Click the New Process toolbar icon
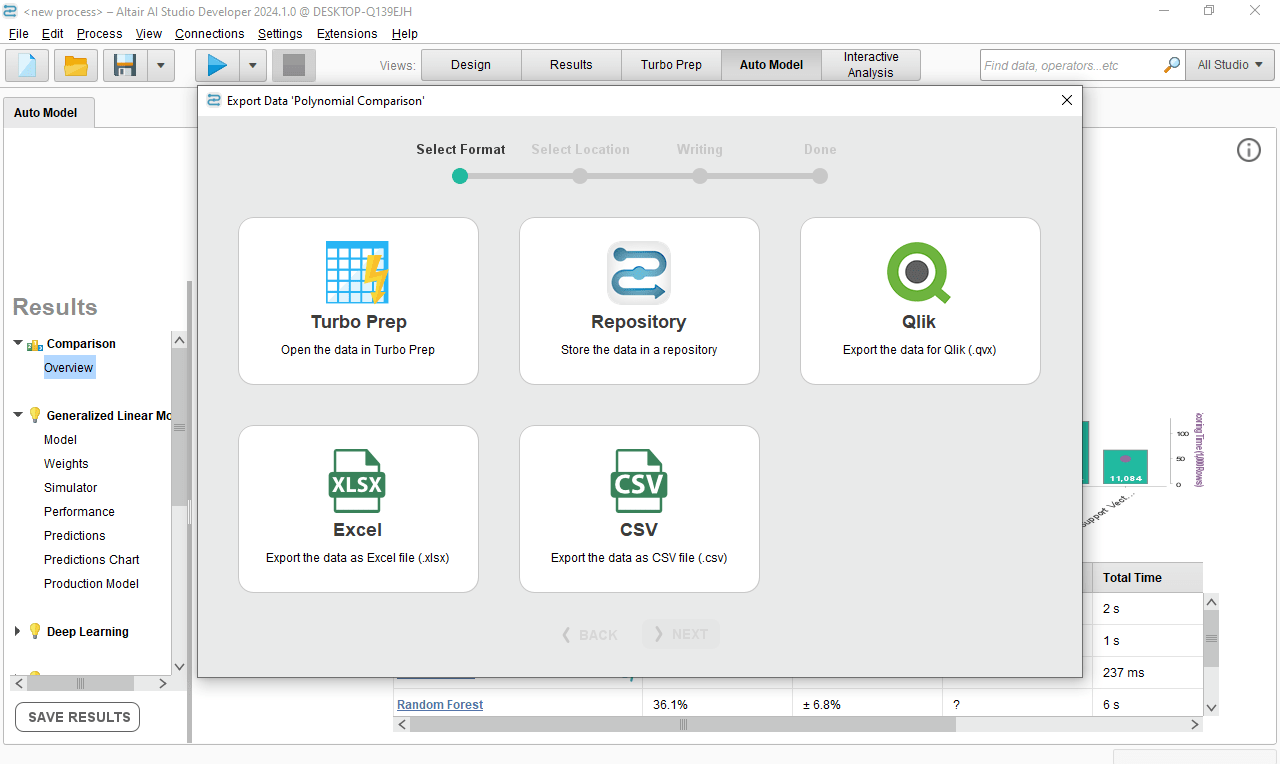The width and height of the screenshot is (1280, 764). [x=27, y=65]
